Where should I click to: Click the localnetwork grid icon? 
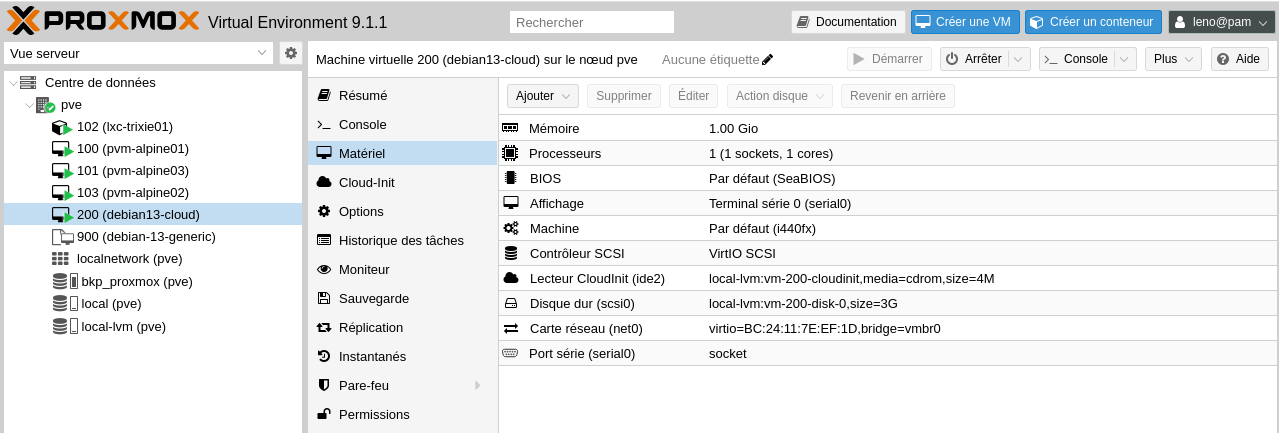[x=61, y=259]
